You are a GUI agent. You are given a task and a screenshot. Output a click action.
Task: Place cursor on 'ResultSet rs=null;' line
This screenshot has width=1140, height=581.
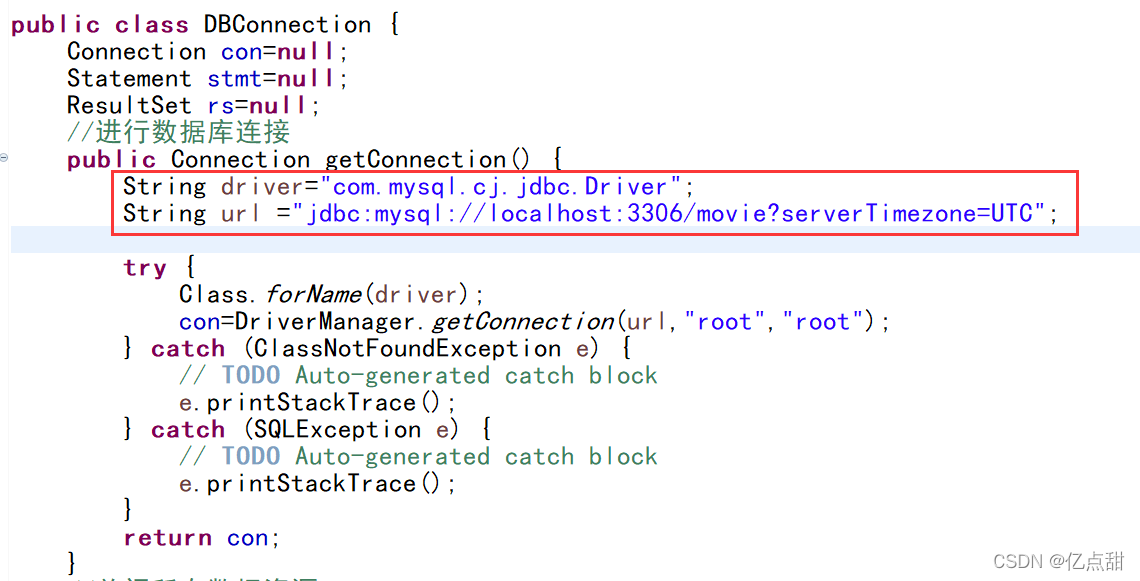point(193,105)
